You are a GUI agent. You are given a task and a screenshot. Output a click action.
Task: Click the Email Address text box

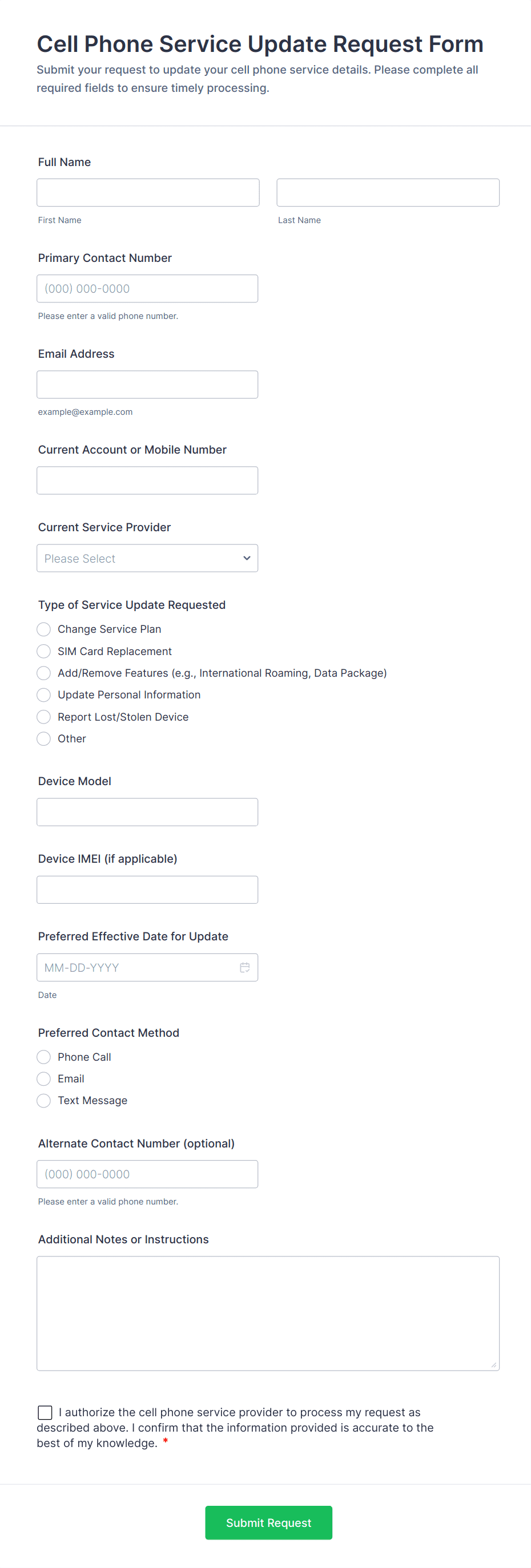[147, 385]
